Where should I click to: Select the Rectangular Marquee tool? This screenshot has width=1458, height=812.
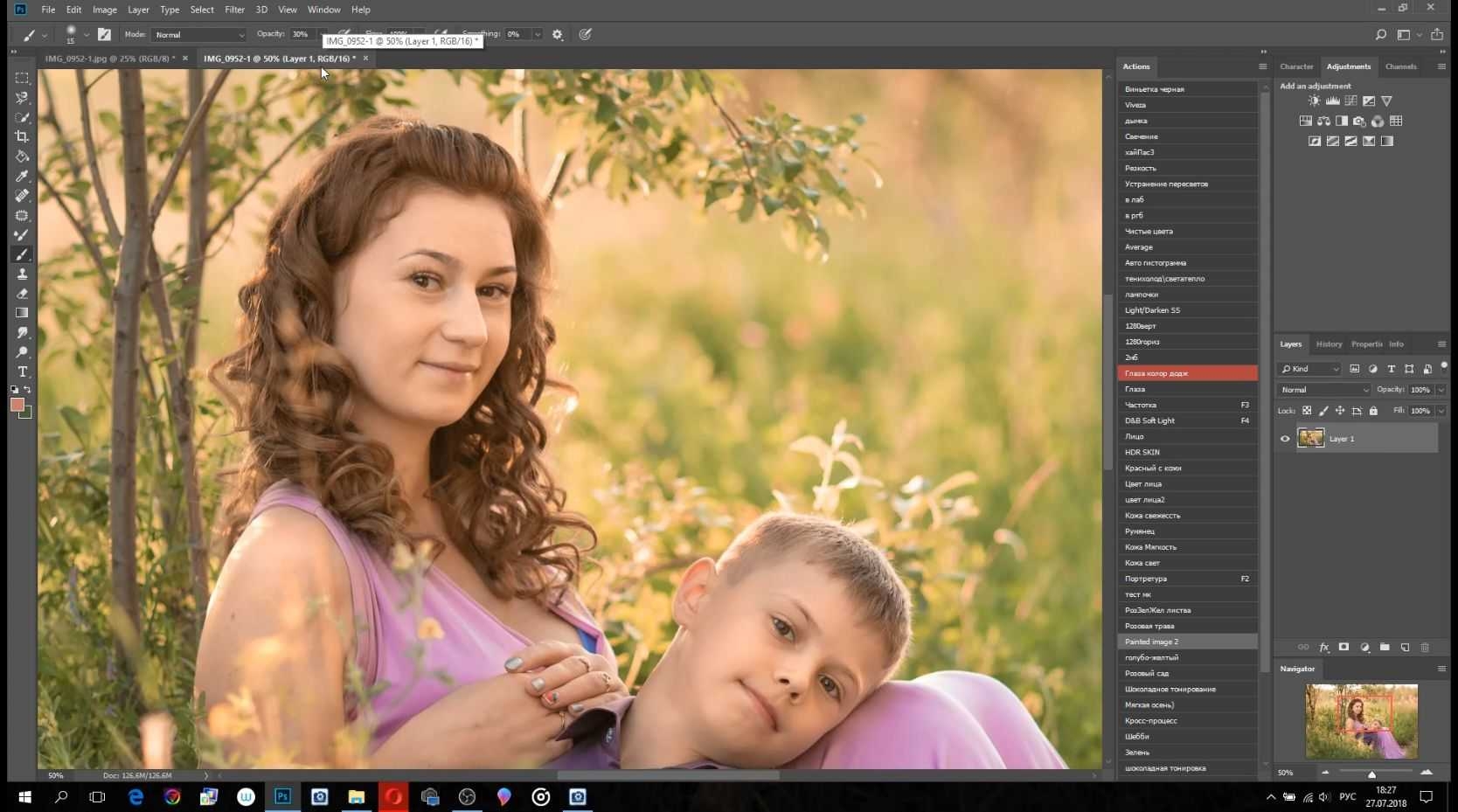[x=22, y=78]
